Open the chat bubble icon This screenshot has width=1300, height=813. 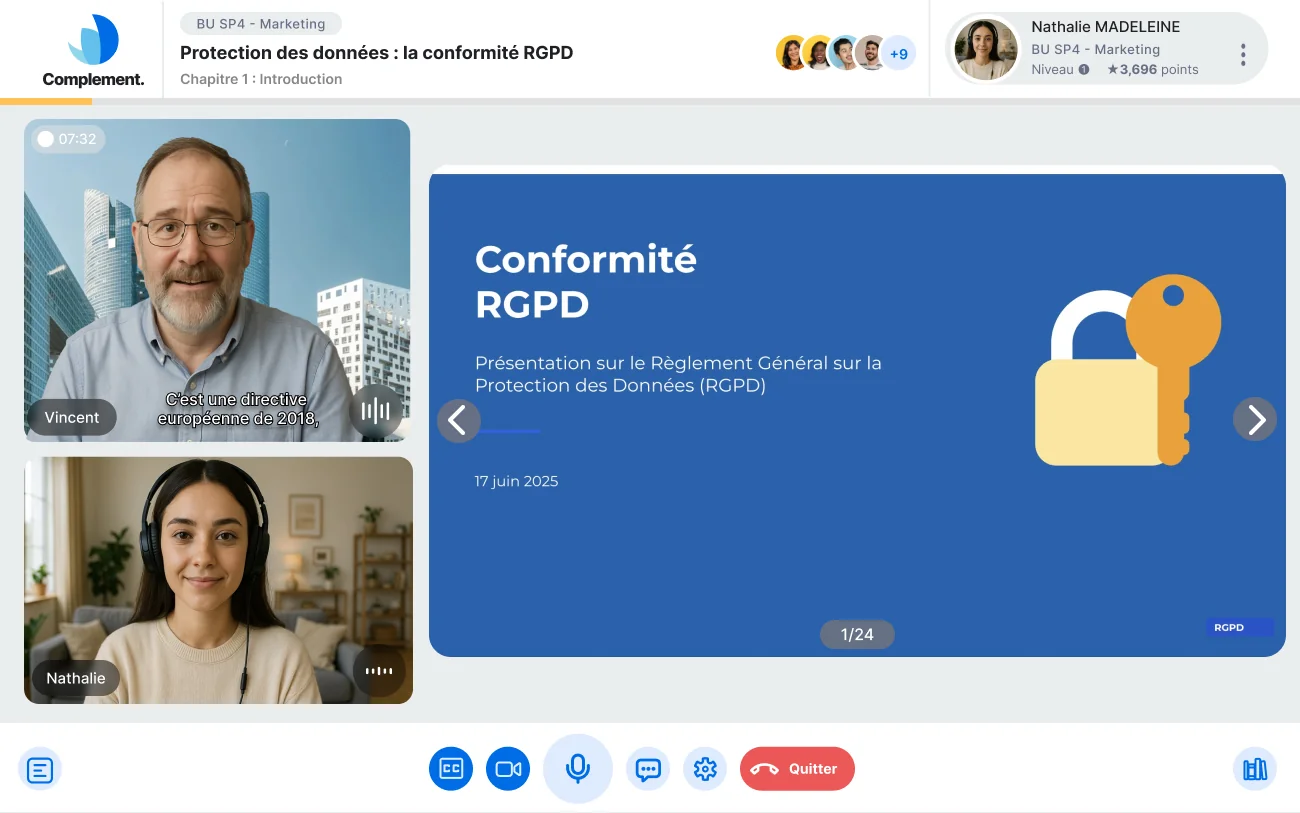(x=648, y=768)
